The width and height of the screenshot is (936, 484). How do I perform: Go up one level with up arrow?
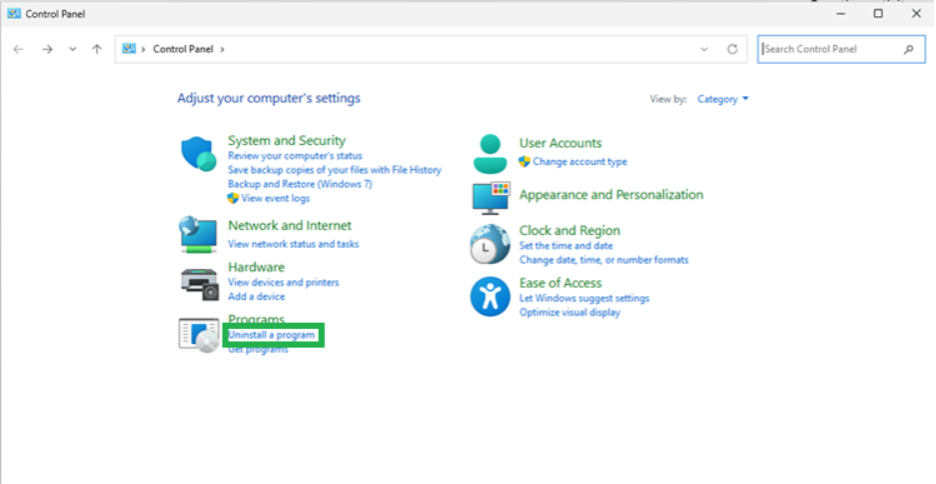[x=97, y=50]
